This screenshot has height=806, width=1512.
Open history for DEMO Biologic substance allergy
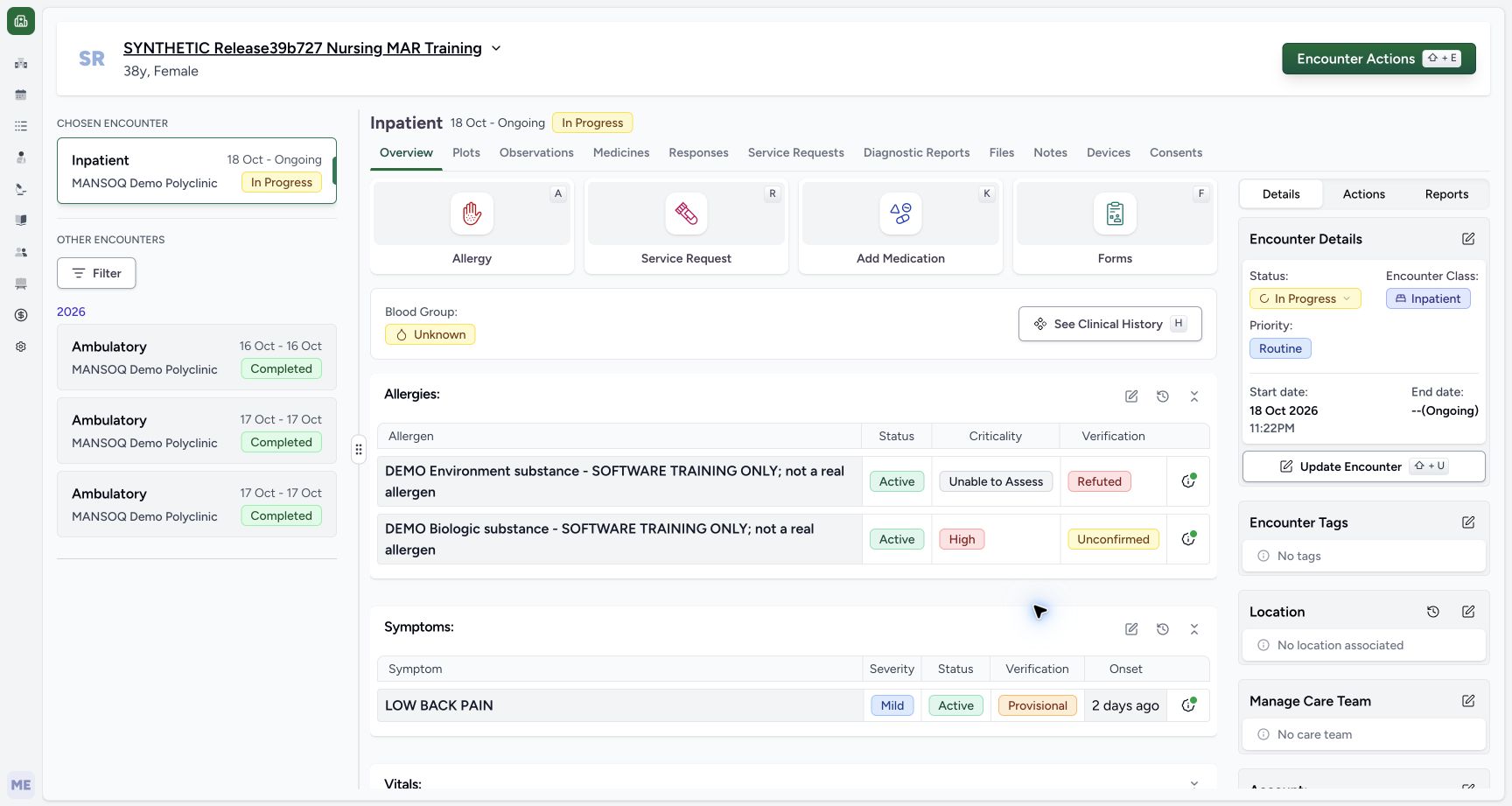[1188, 539]
